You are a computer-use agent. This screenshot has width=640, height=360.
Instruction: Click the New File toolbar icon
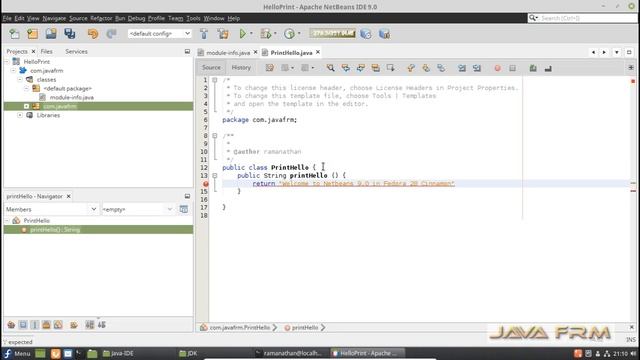point(14,34)
